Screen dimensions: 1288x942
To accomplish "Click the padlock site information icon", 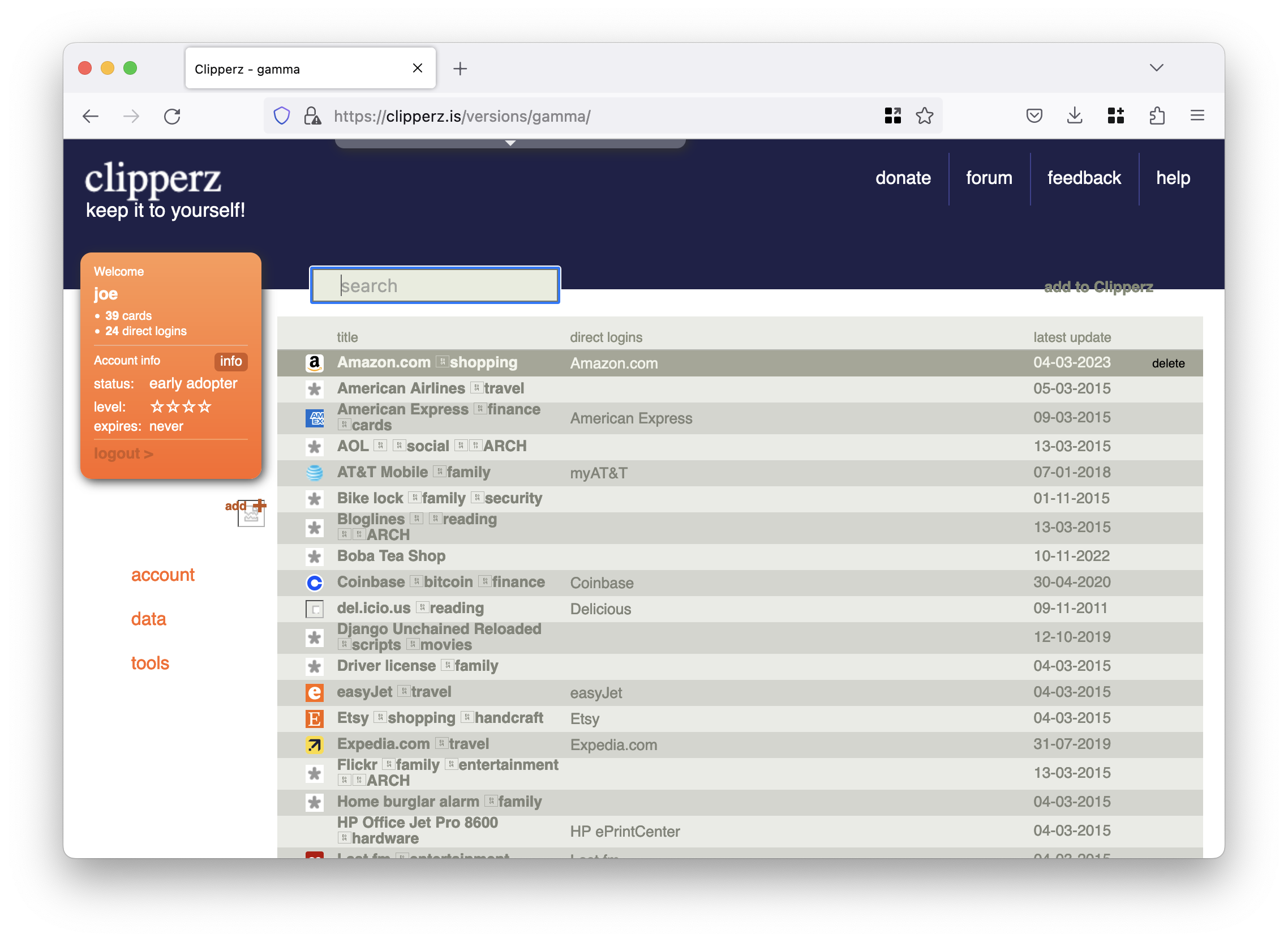I will pyautogui.click(x=312, y=115).
